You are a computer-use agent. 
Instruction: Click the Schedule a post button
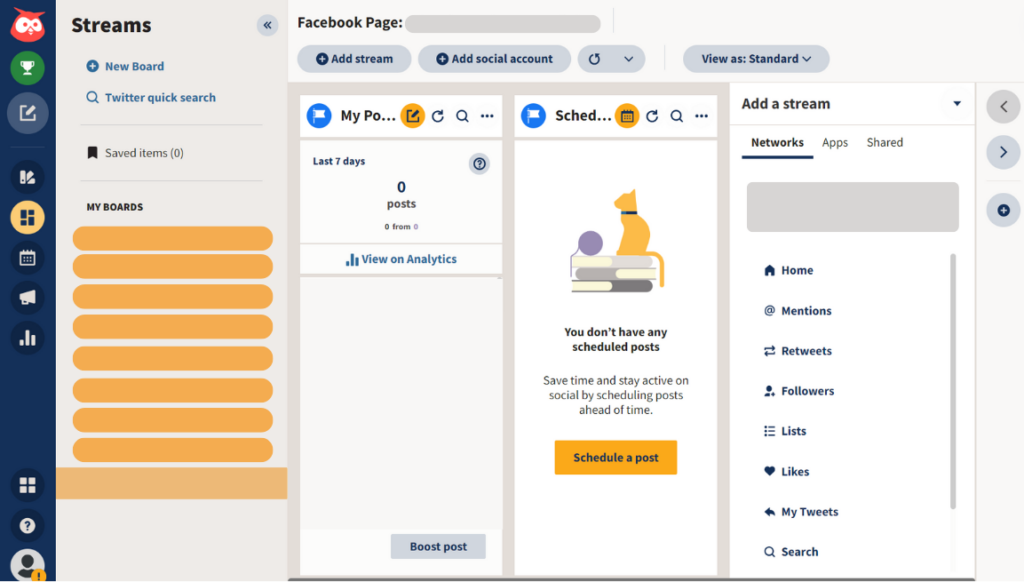point(615,457)
